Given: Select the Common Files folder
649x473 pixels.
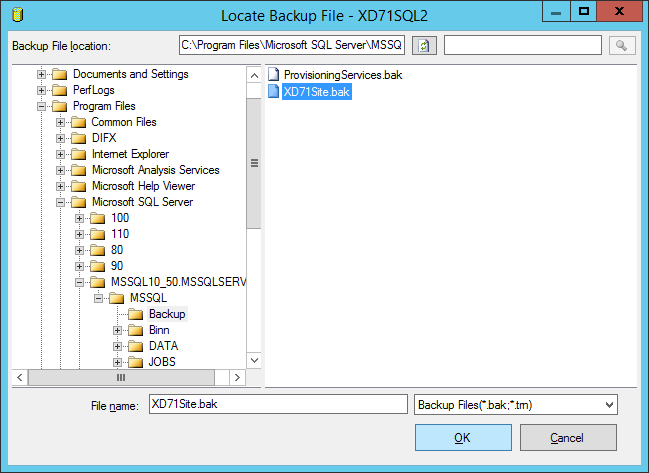Looking at the screenshot, I should point(124,122).
